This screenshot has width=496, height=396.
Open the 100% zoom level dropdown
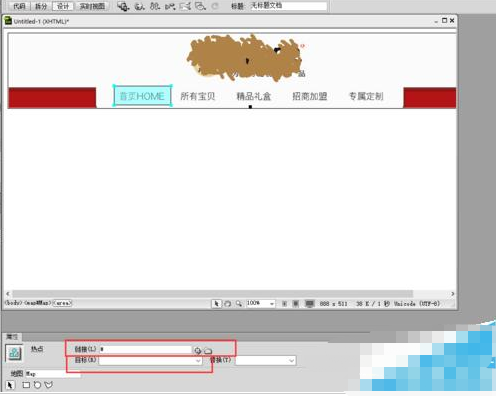coord(260,304)
